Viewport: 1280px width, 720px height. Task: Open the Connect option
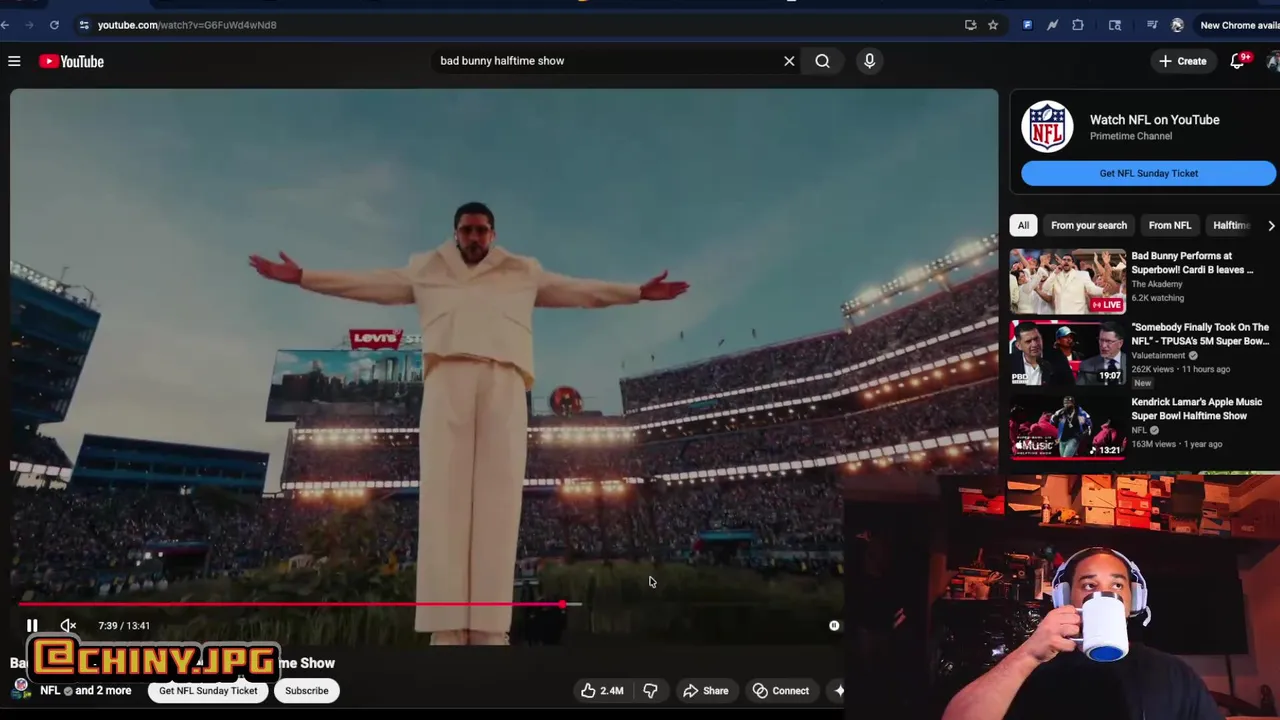click(x=780, y=690)
